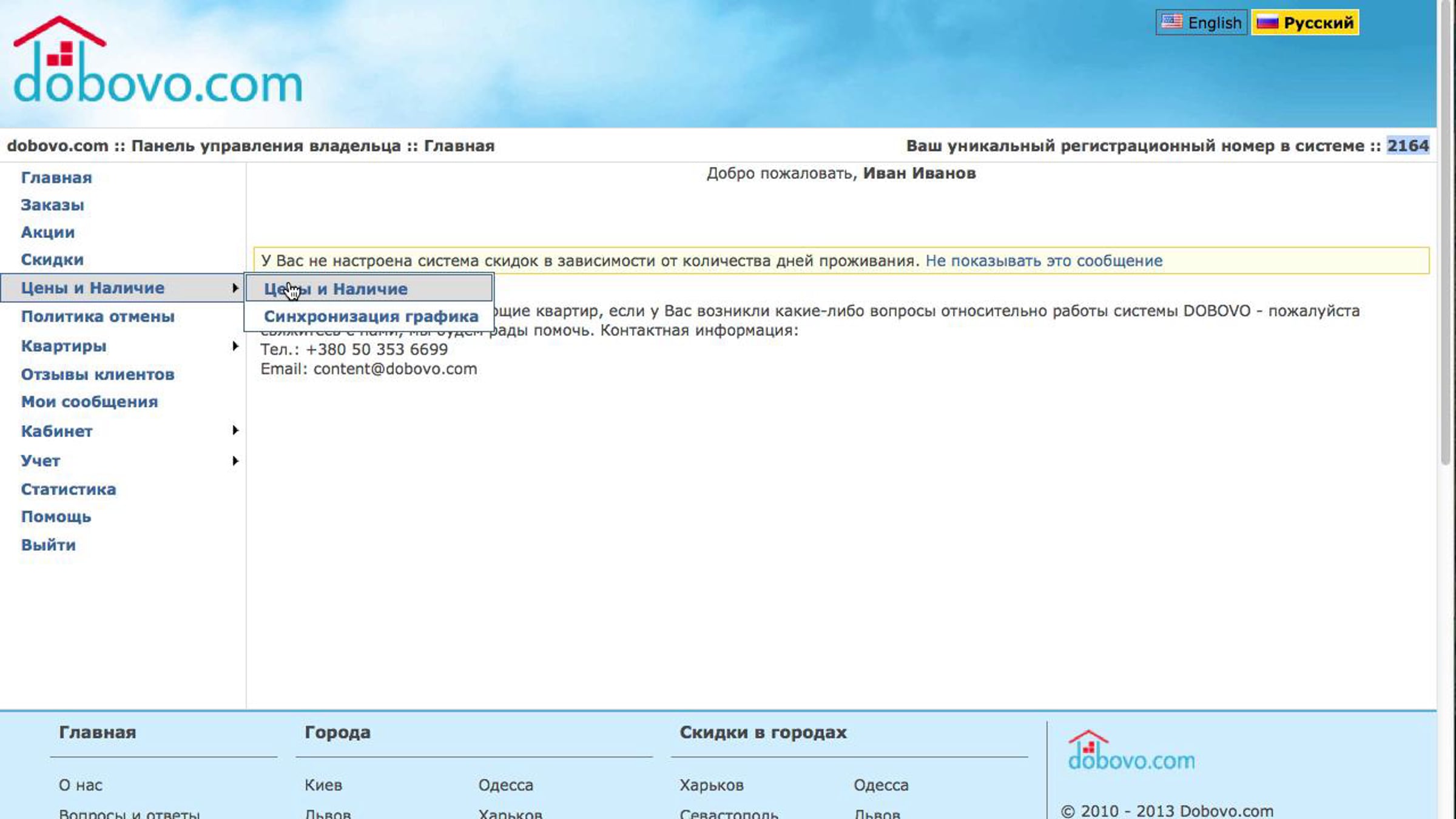Click the US flag icon
Image resolution: width=1456 pixels, height=819 pixels.
point(1171,22)
